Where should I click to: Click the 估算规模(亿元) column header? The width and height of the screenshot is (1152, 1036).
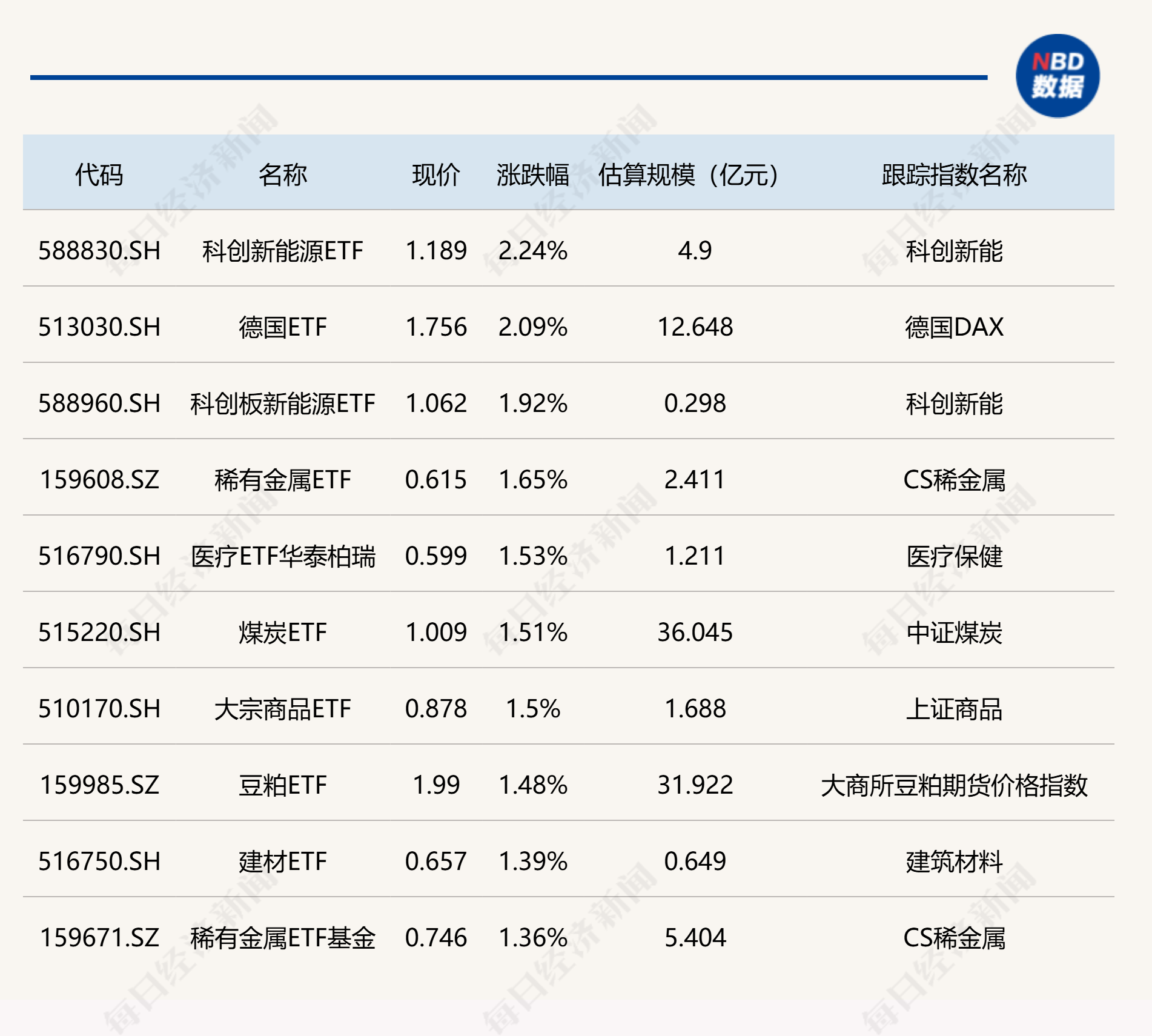tap(688, 174)
